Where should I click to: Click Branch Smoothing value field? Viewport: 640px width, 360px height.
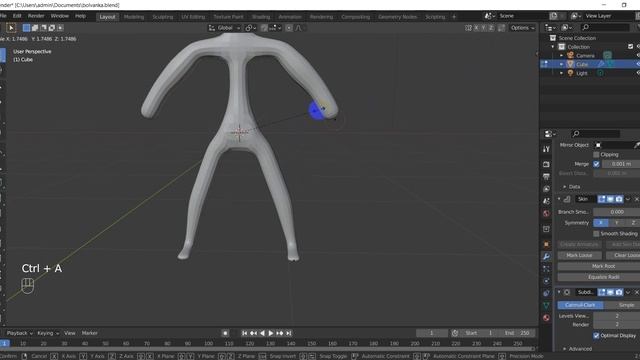tap(616, 212)
